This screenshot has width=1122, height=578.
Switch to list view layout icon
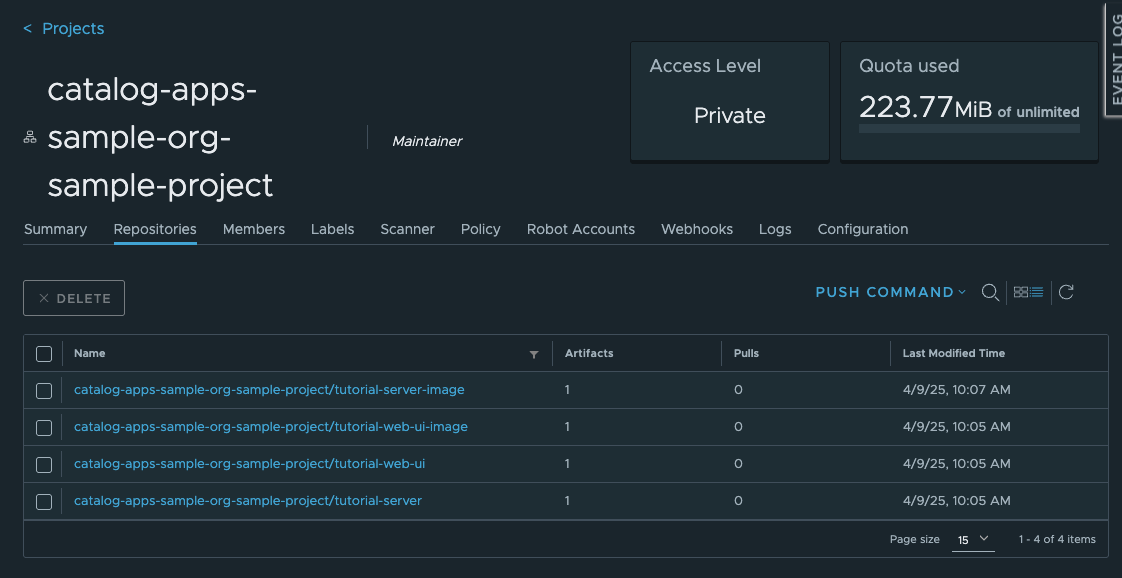pos(1037,292)
